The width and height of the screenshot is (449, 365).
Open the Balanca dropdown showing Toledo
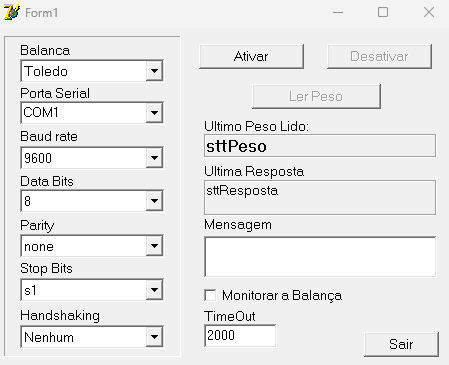click(x=92, y=71)
